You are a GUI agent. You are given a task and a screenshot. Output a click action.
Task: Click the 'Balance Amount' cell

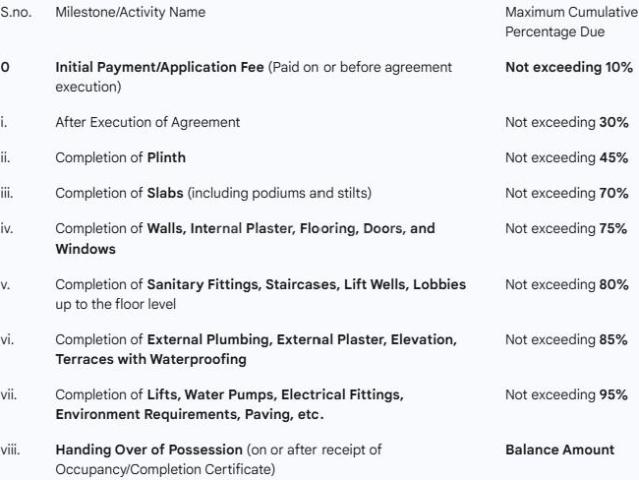pyautogui.click(x=560, y=450)
